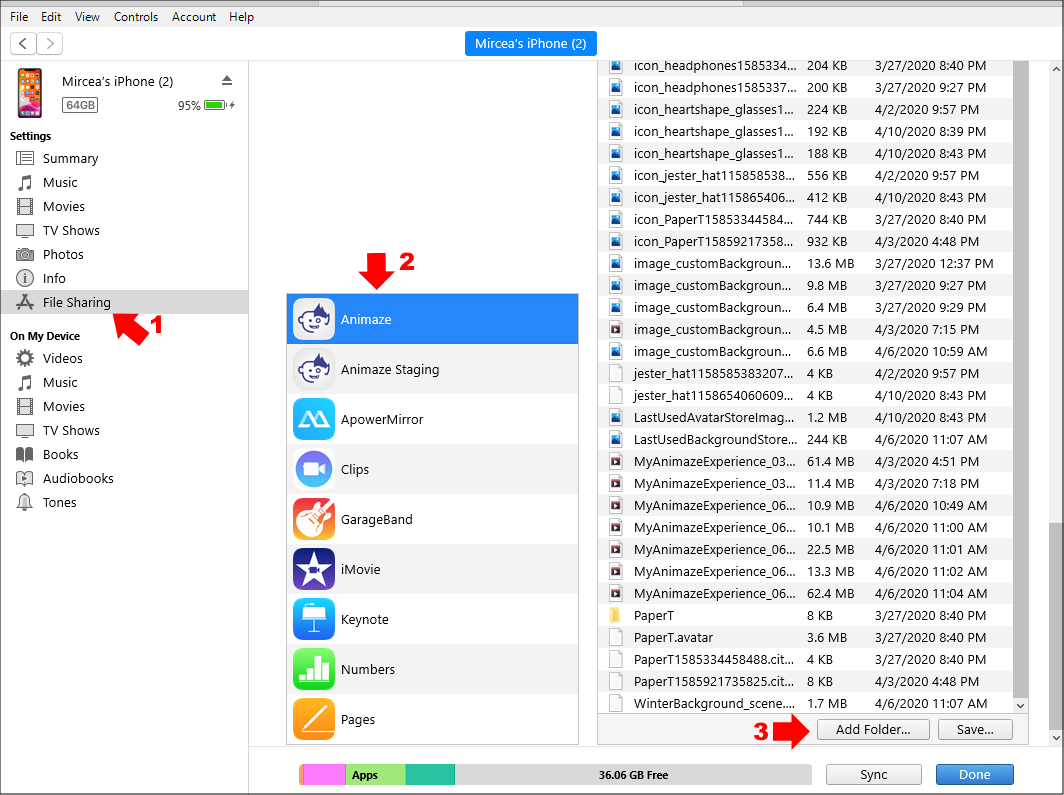The image size is (1064, 795).
Task: Select ApowerMirror app
Action: (432, 419)
